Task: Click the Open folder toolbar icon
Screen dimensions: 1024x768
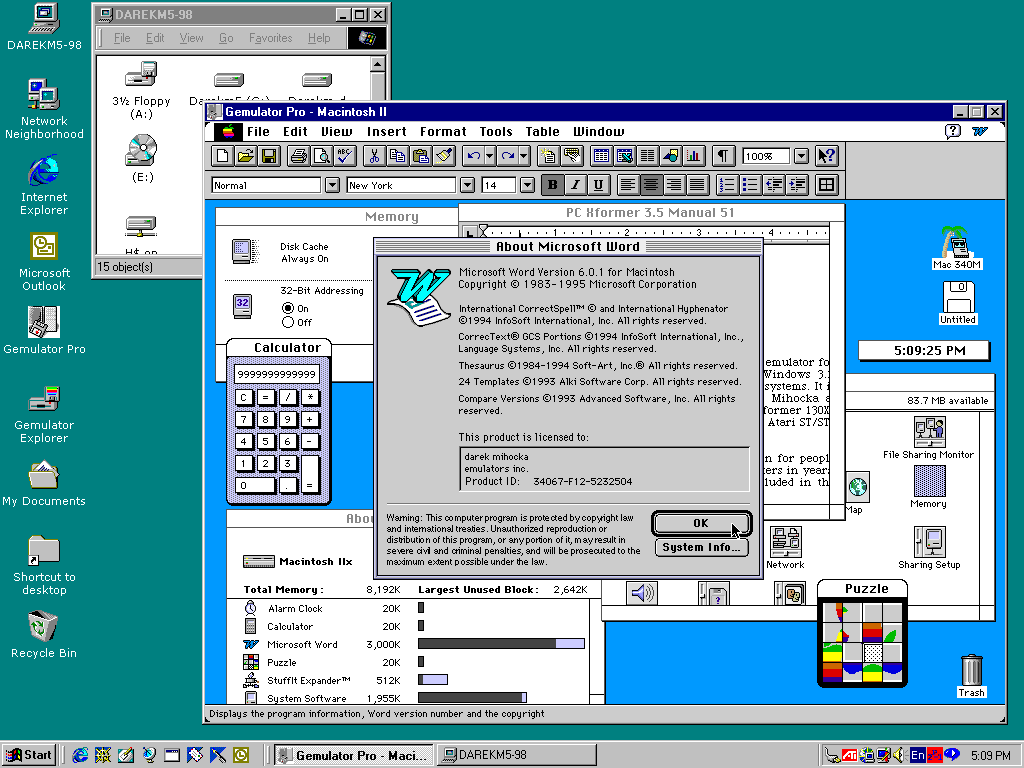Action: 246,156
